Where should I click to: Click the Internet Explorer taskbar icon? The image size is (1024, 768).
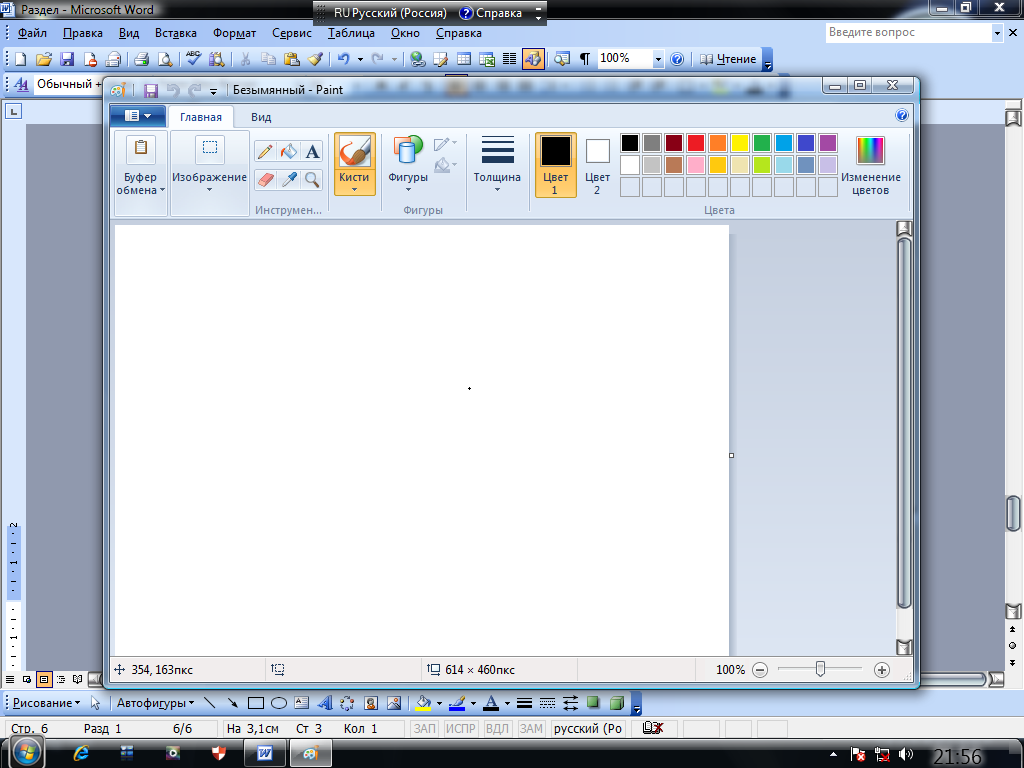click(82, 753)
